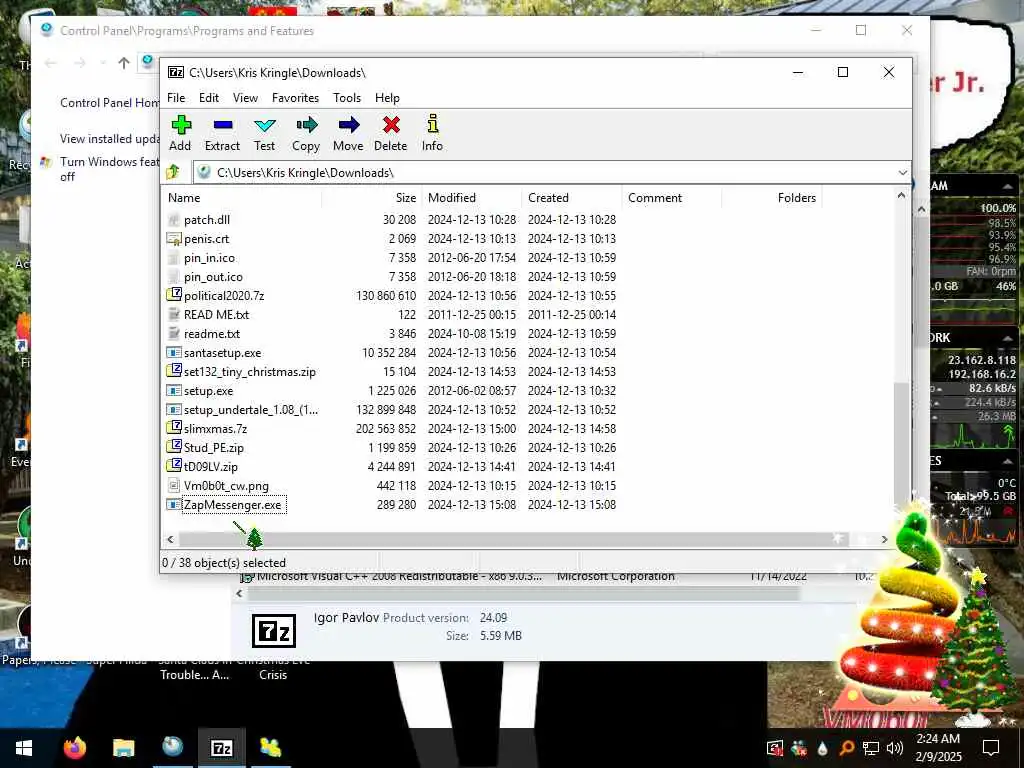Viewport: 1024px width, 768px height.
Task: Click the network tray icon
Action: (x=871, y=748)
